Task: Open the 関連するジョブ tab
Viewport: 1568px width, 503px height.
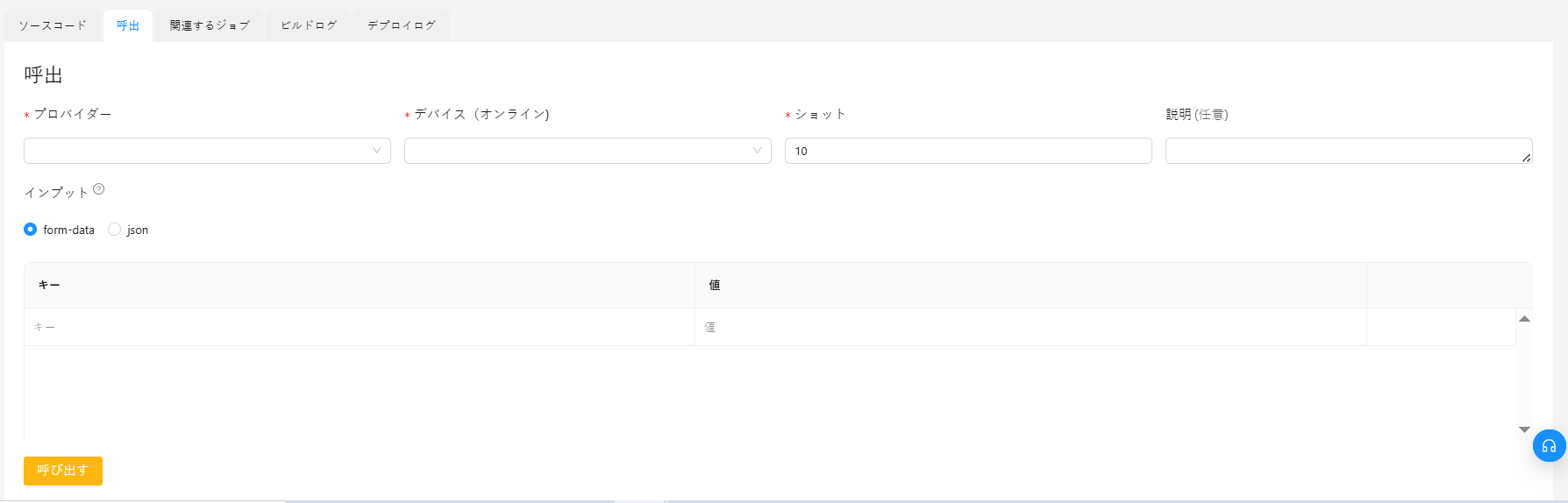Action: point(210,25)
